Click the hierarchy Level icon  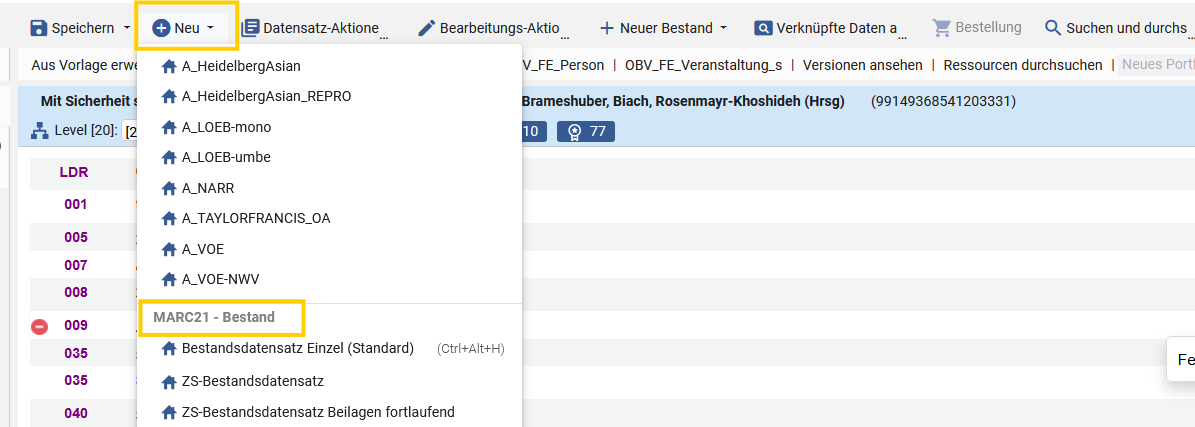(39, 131)
